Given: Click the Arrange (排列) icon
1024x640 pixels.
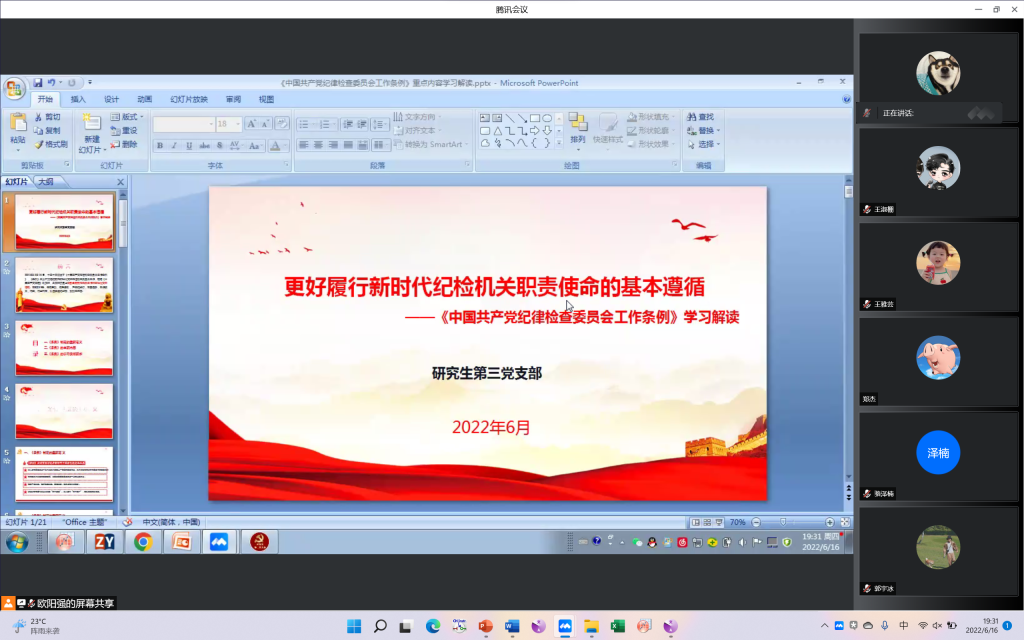Looking at the screenshot, I should pos(578,123).
